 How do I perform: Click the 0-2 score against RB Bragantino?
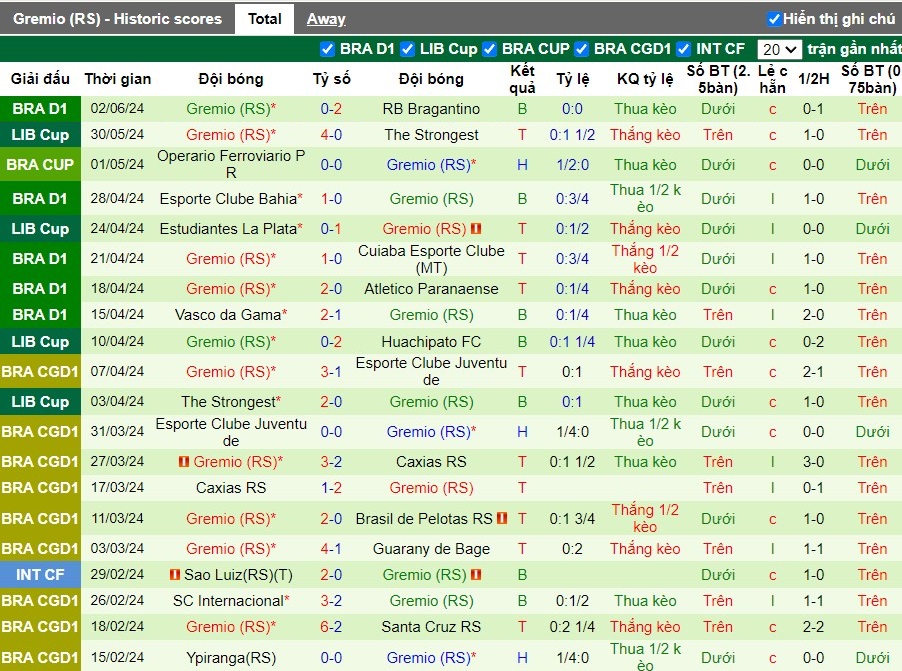(x=331, y=109)
